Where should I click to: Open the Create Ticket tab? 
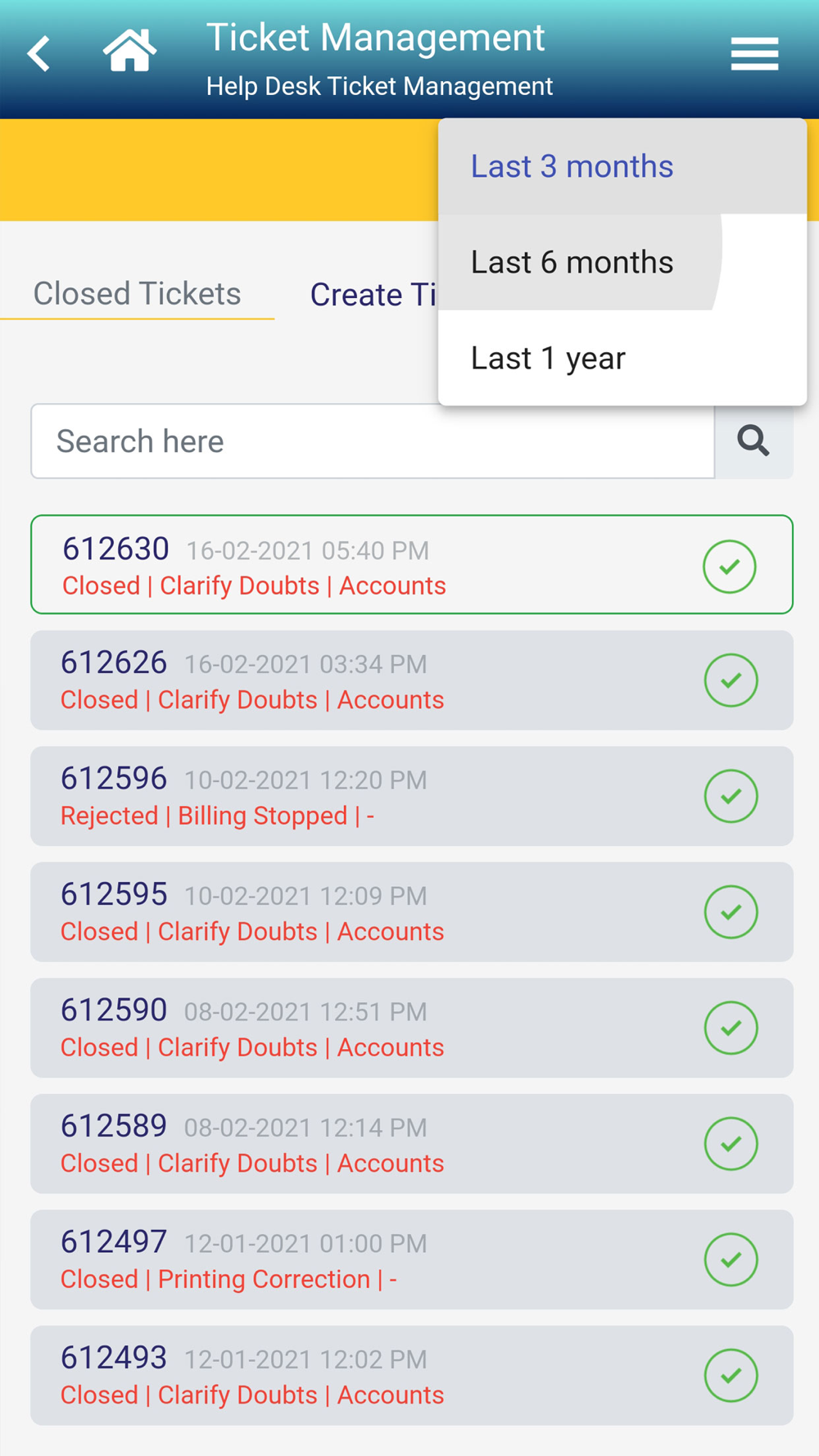tap(373, 295)
